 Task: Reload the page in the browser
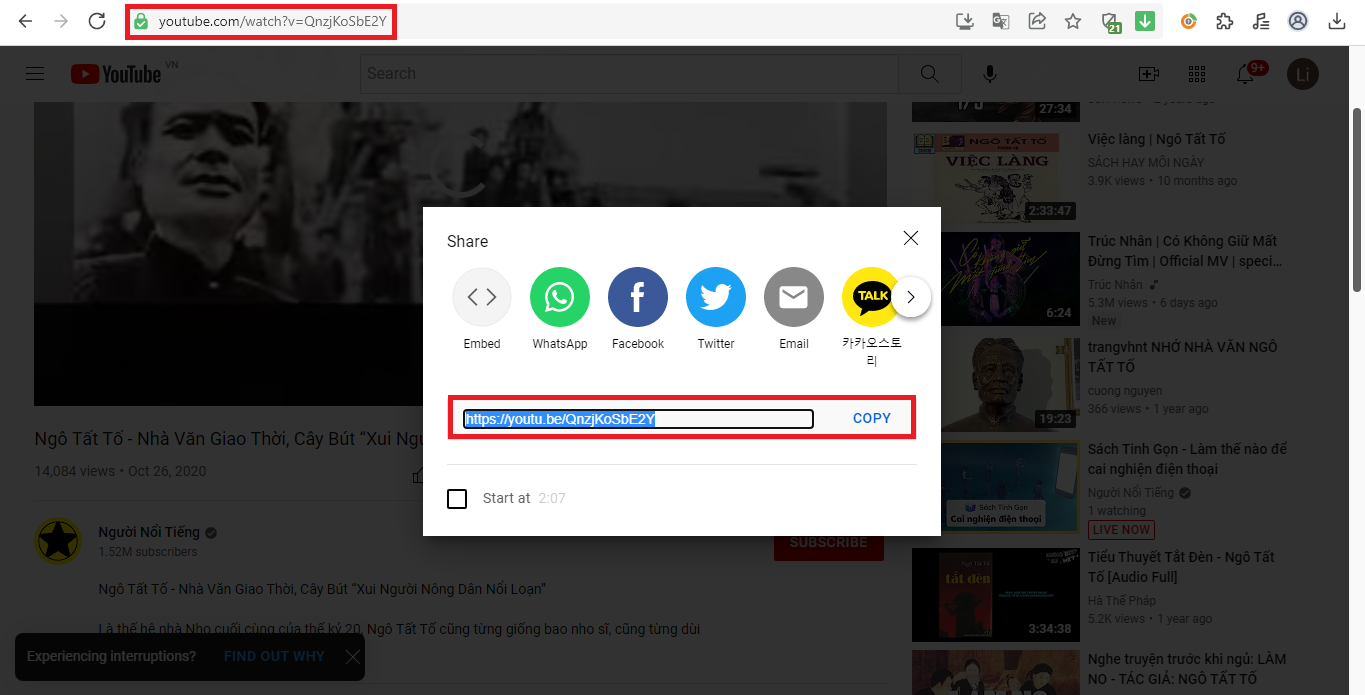click(x=97, y=21)
